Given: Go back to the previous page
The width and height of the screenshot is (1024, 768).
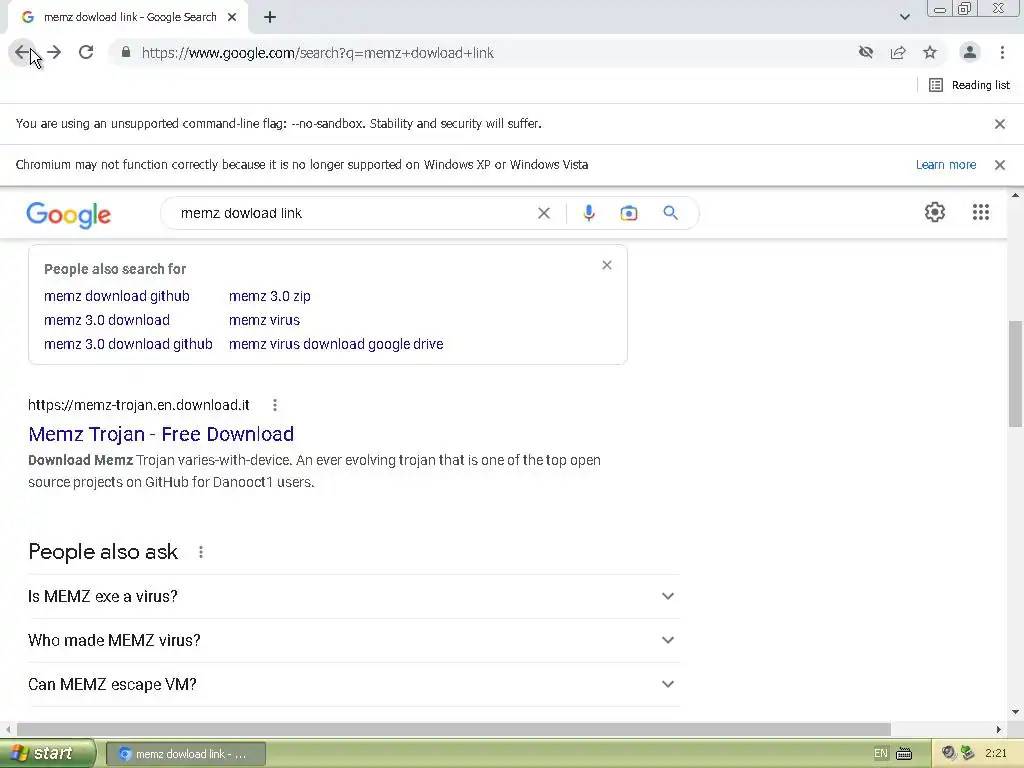Looking at the screenshot, I should click(x=22, y=52).
